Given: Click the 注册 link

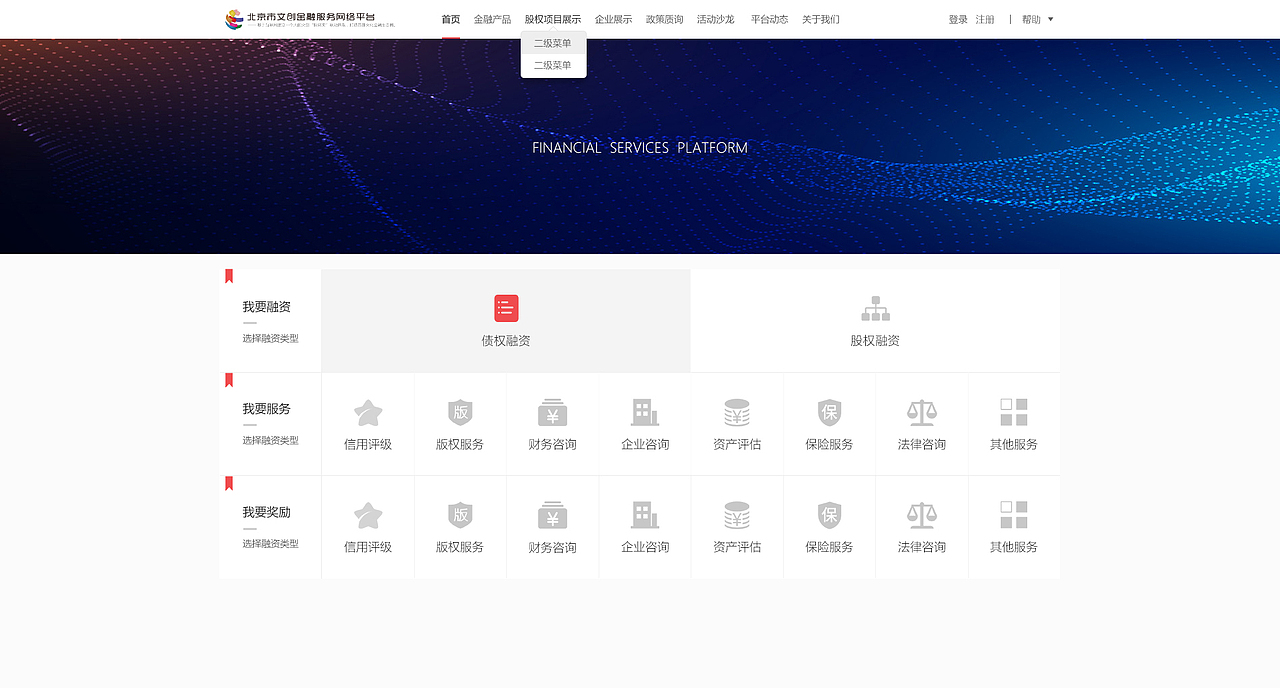Looking at the screenshot, I should coord(985,18).
